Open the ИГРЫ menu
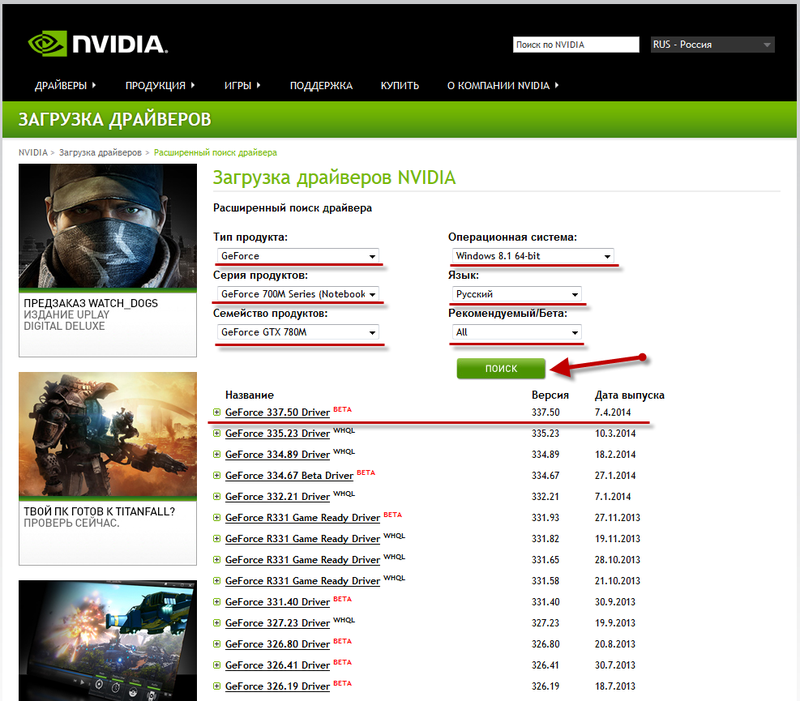800x701 pixels. click(x=242, y=85)
